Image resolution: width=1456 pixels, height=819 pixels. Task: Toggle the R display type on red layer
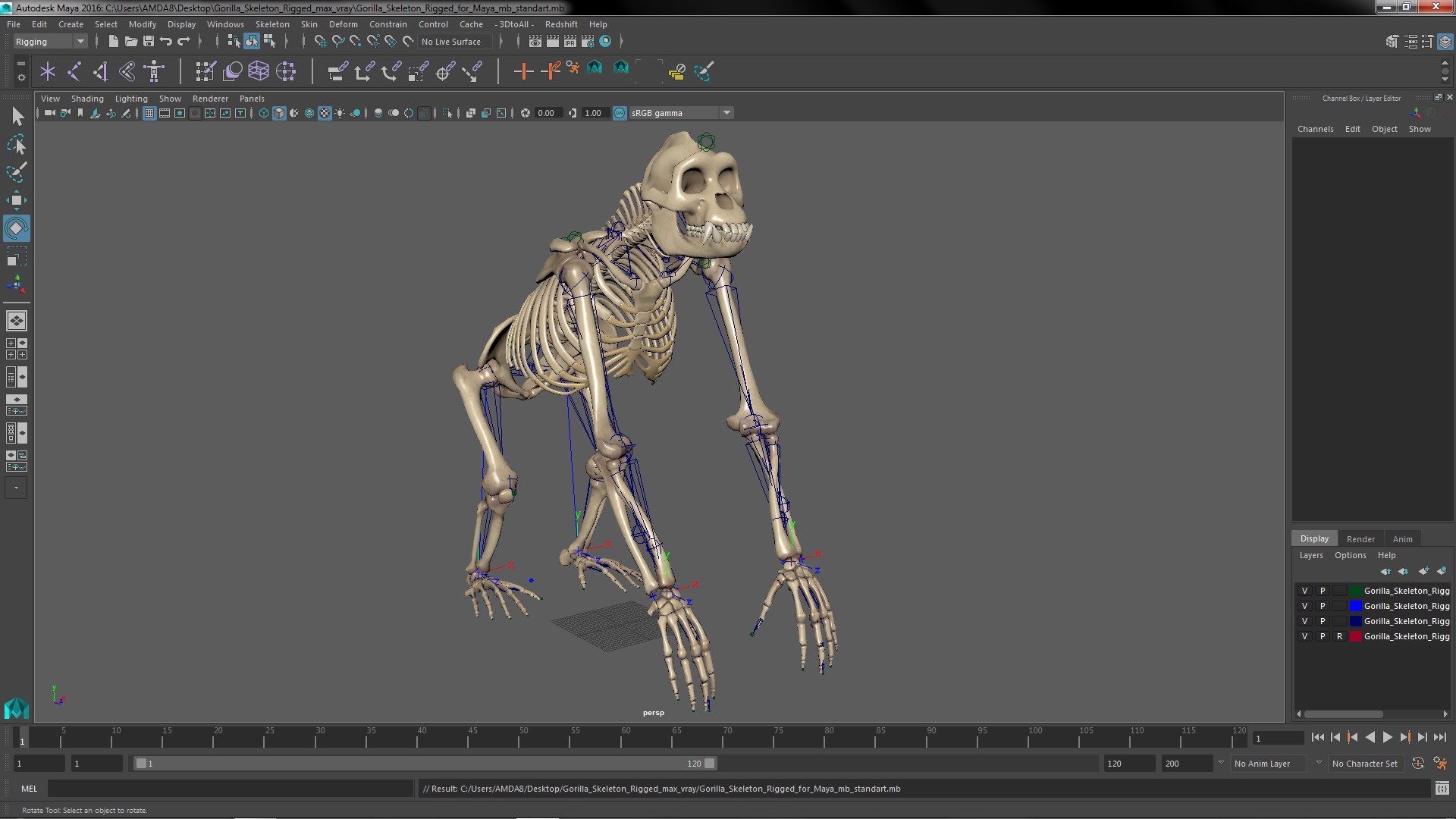[x=1339, y=636]
